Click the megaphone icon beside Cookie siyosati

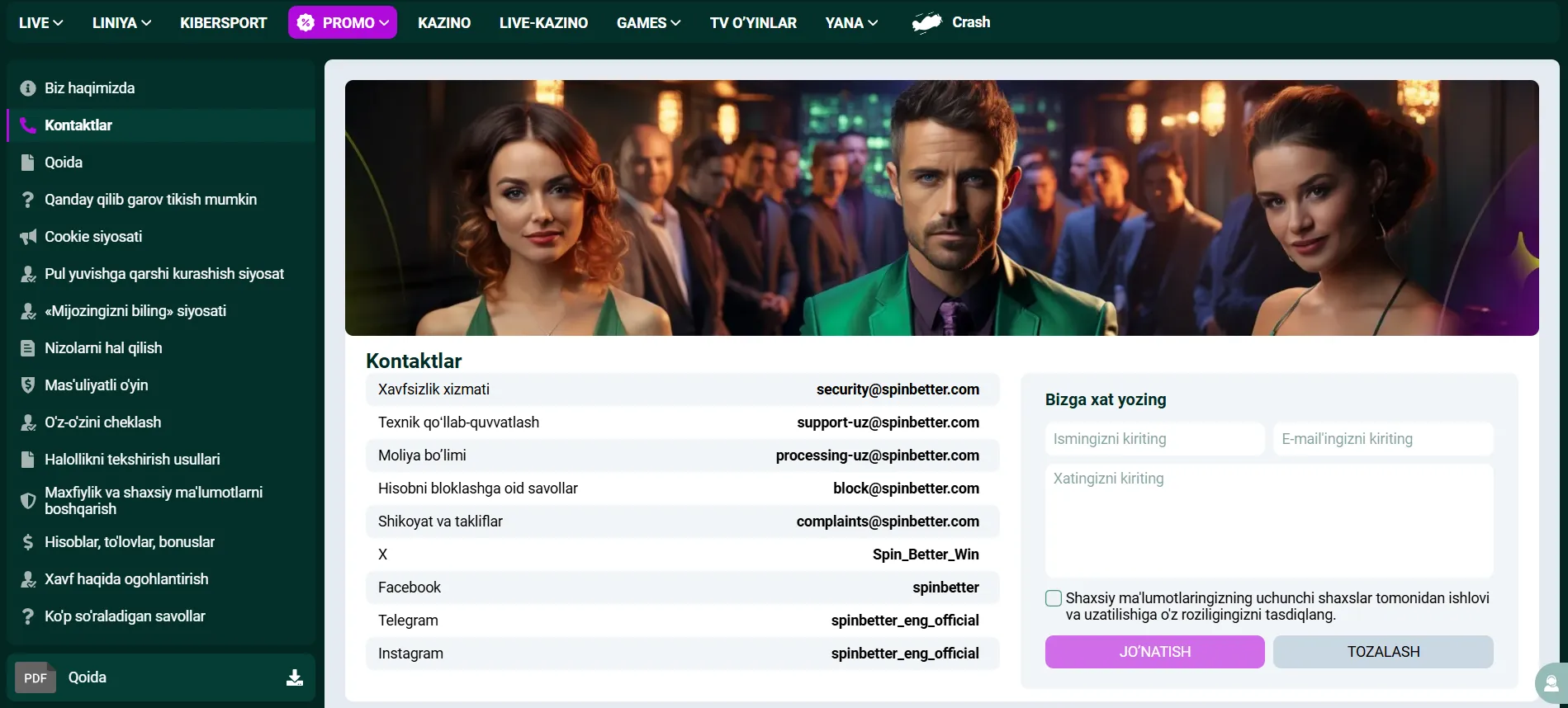(x=28, y=237)
